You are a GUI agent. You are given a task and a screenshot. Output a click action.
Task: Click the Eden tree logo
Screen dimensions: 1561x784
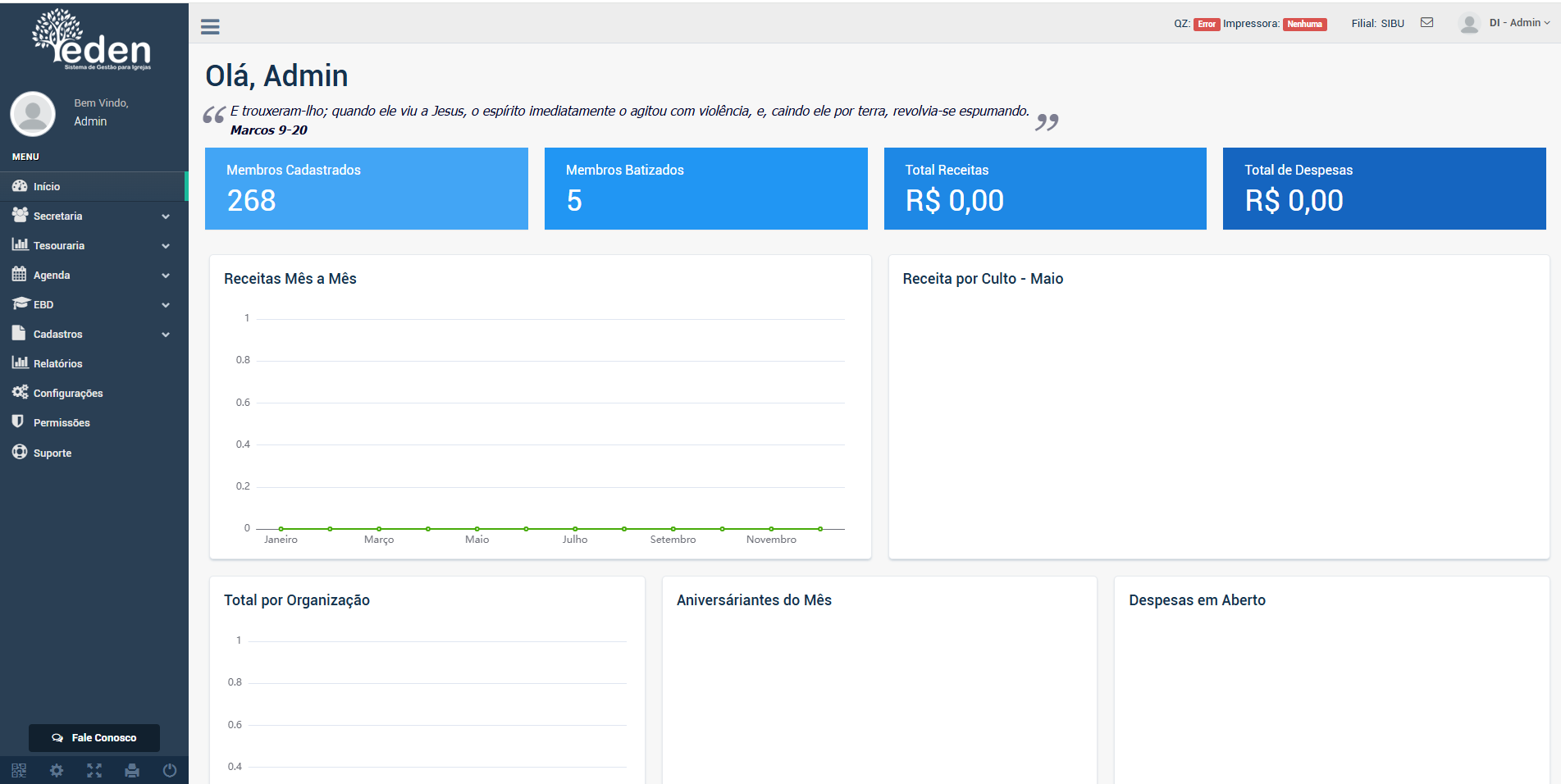tap(92, 40)
